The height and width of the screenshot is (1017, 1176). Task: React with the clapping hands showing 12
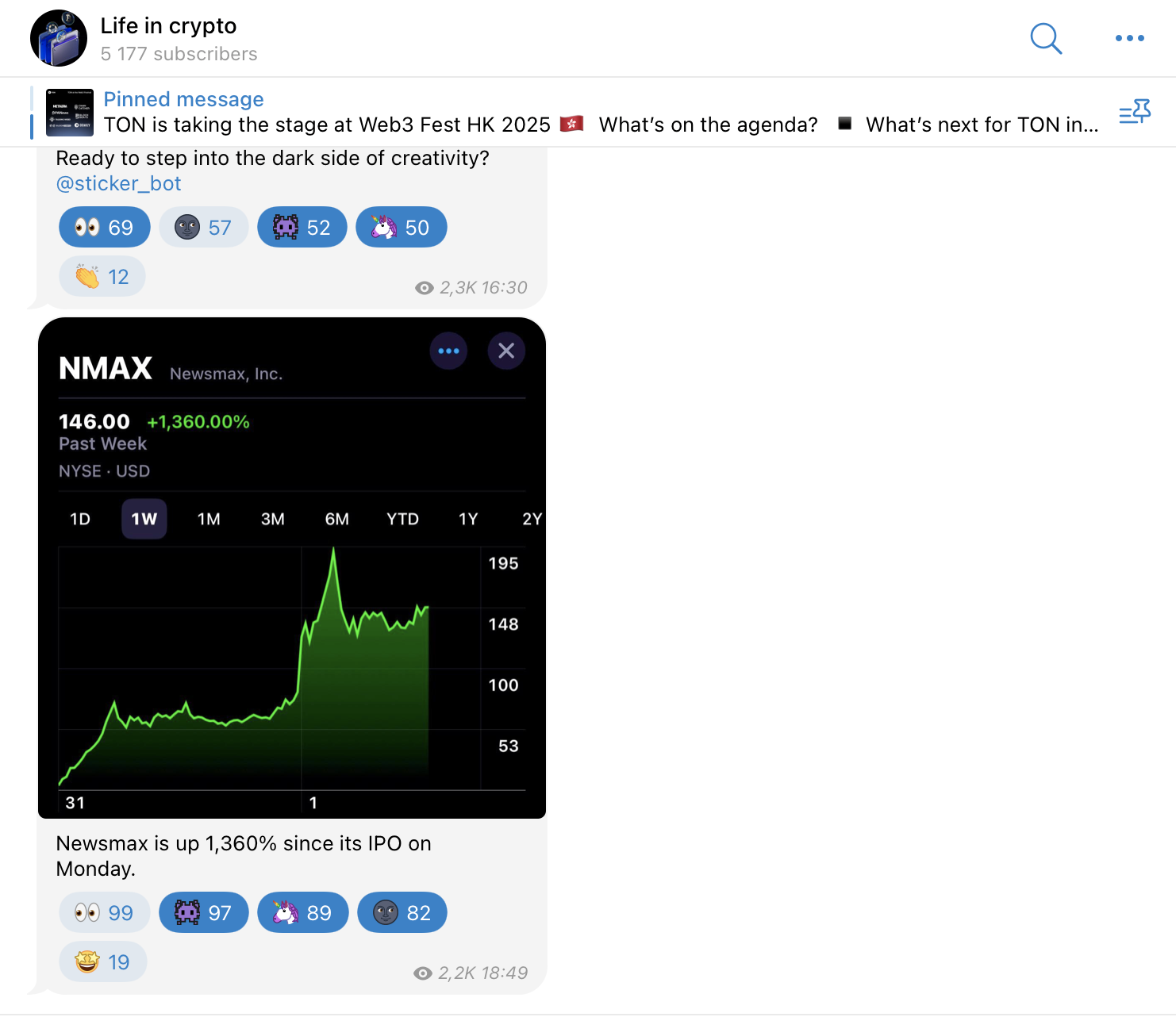[102, 277]
